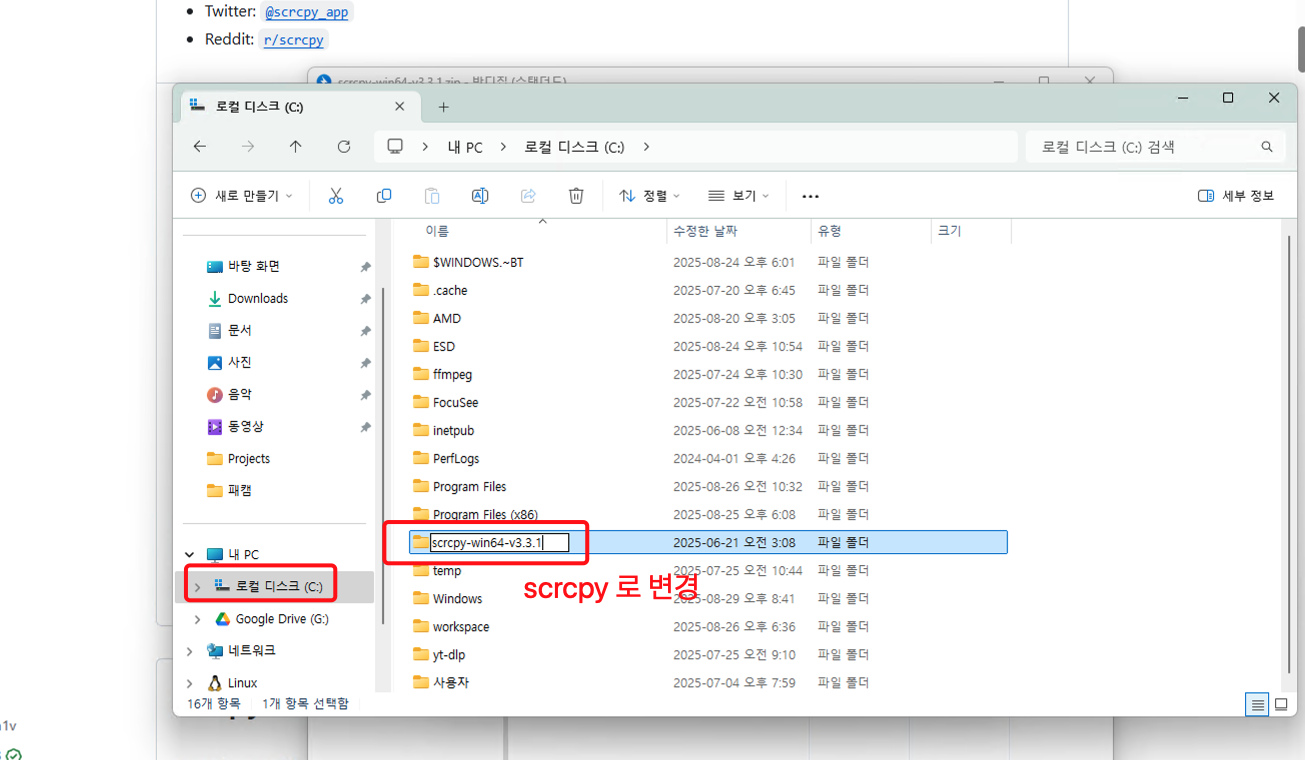This screenshot has height=760, width=1305.
Task: Go up one level with the up arrow
Action: (296, 147)
